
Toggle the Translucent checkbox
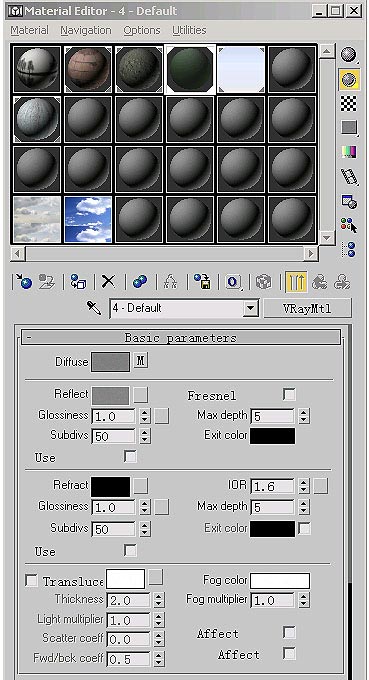(x=31, y=581)
